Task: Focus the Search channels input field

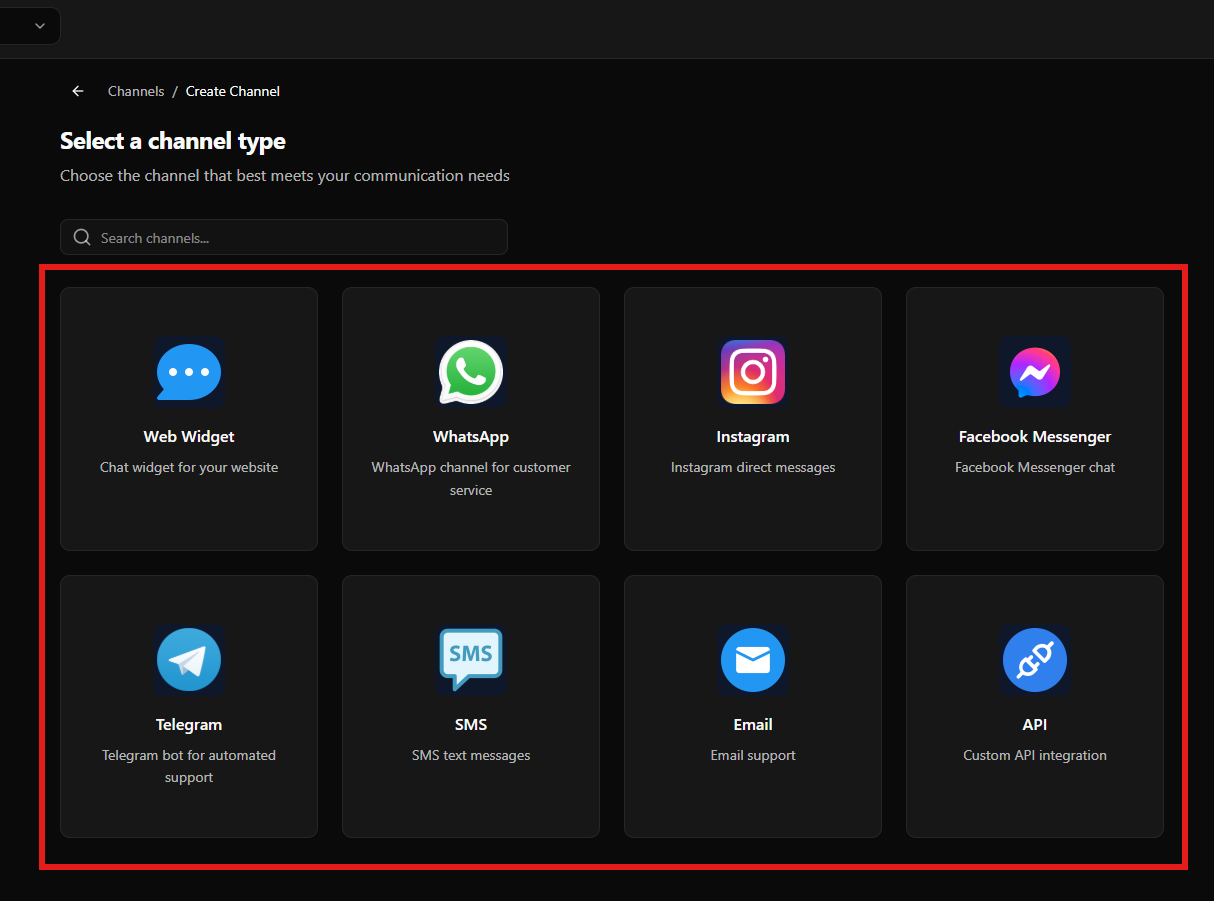Action: click(284, 237)
